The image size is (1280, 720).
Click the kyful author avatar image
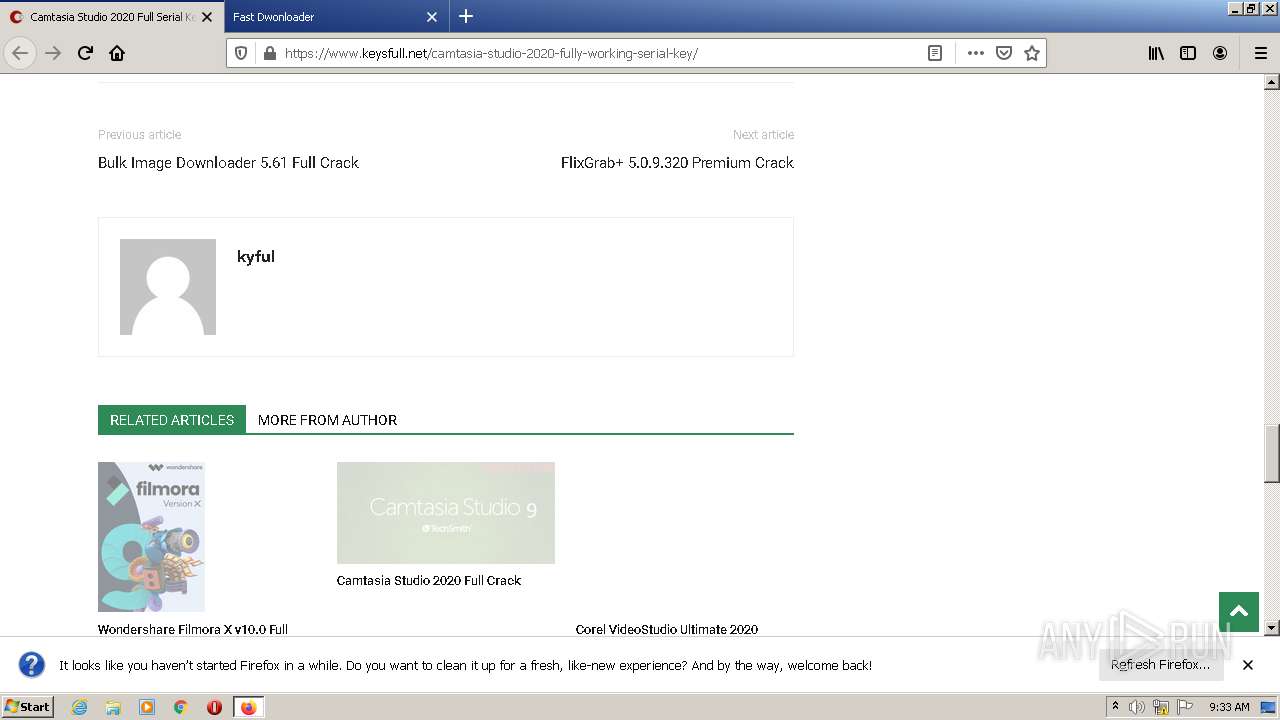pos(168,287)
